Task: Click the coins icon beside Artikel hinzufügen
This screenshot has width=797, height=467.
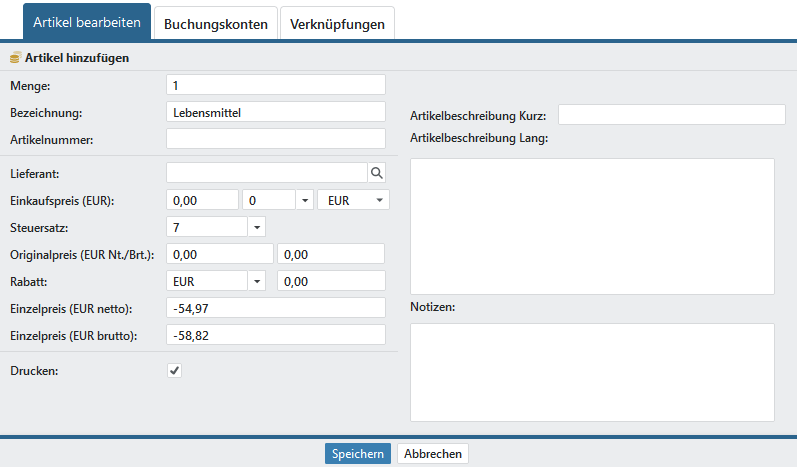Action: tap(15, 58)
